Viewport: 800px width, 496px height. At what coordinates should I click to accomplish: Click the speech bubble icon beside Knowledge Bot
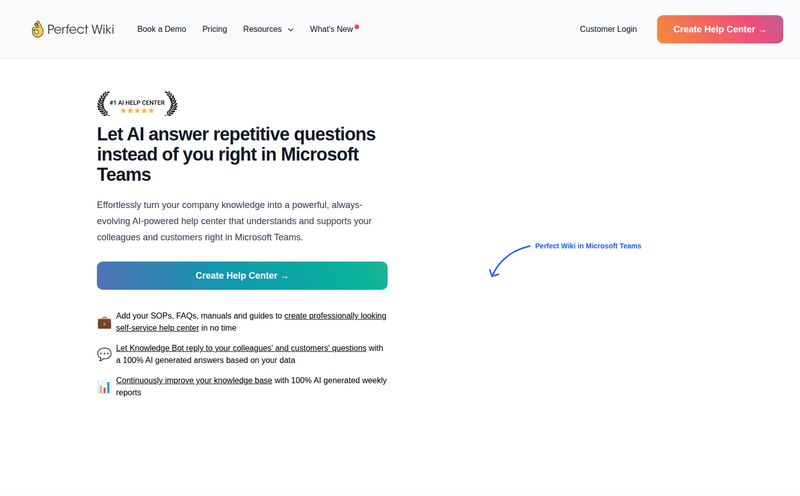tap(104, 354)
